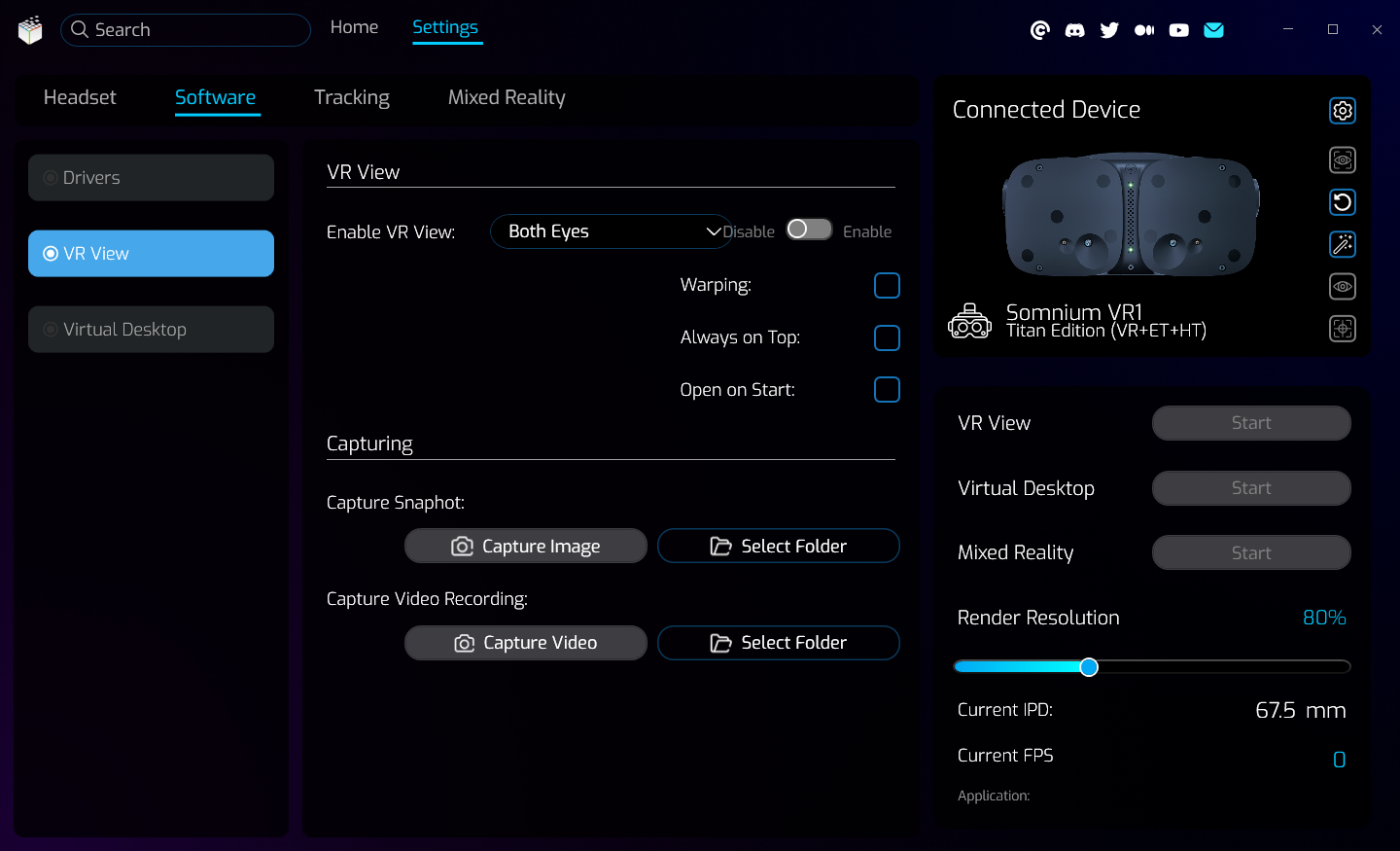Open the Twitter bird icon
The width and height of the screenshot is (1400, 851).
tap(1109, 30)
